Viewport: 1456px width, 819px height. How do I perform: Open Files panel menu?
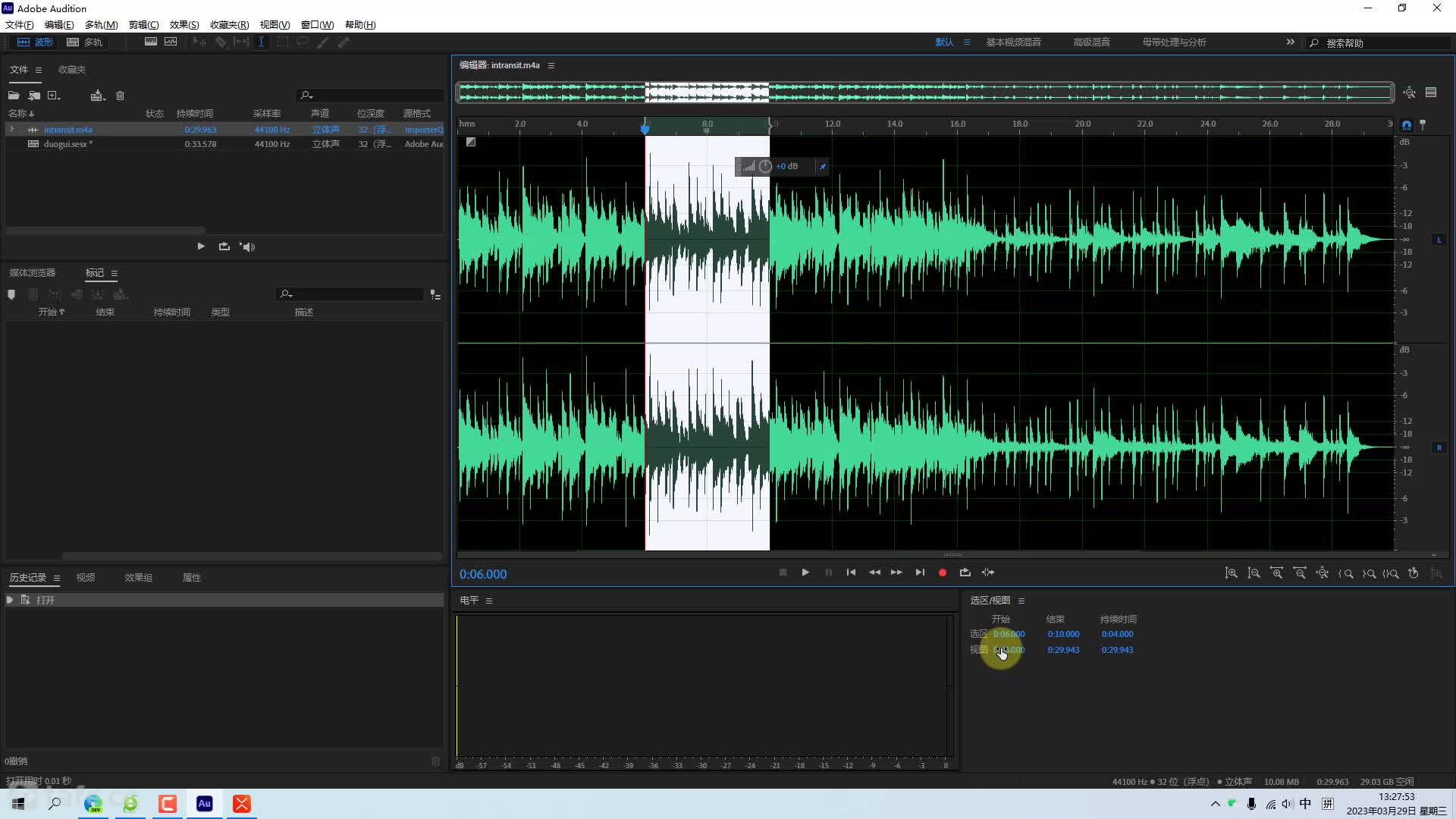click(39, 70)
